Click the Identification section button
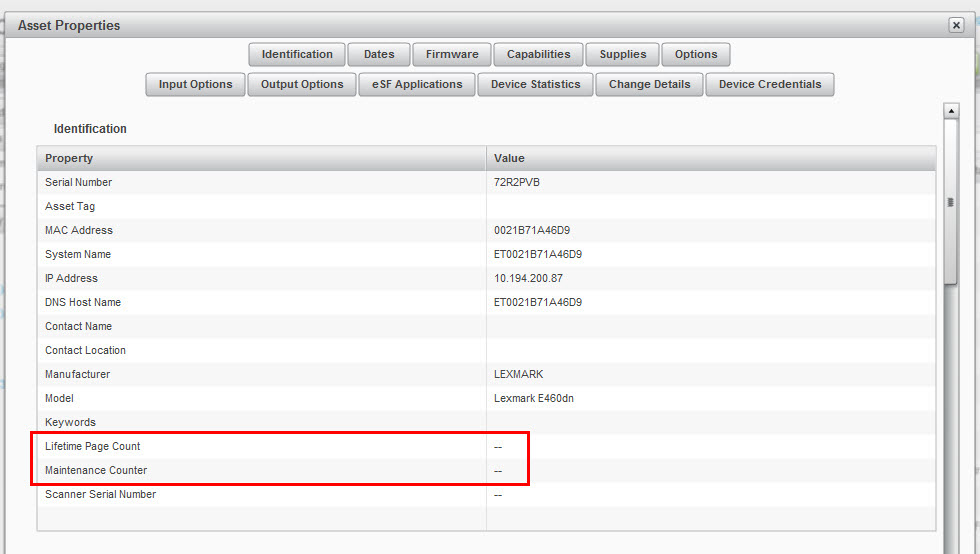 tap(297, 54)
